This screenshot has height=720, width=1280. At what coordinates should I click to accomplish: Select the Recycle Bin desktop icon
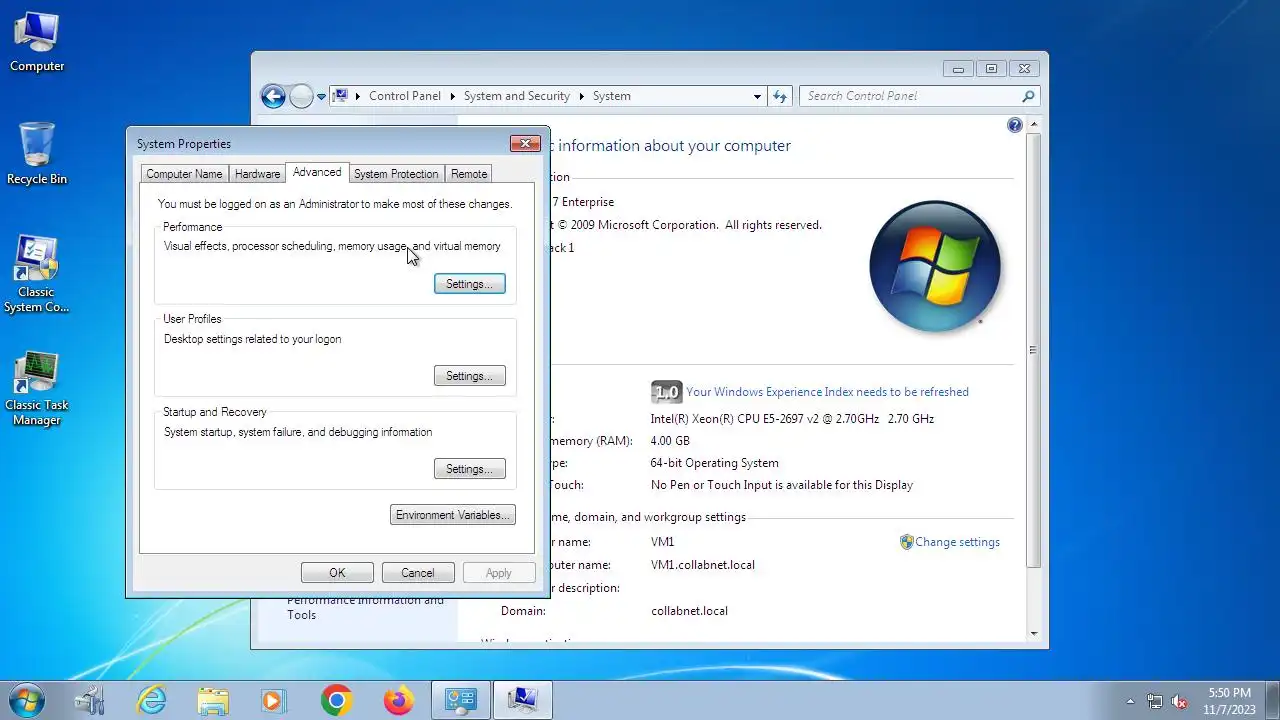pos(37,154)
